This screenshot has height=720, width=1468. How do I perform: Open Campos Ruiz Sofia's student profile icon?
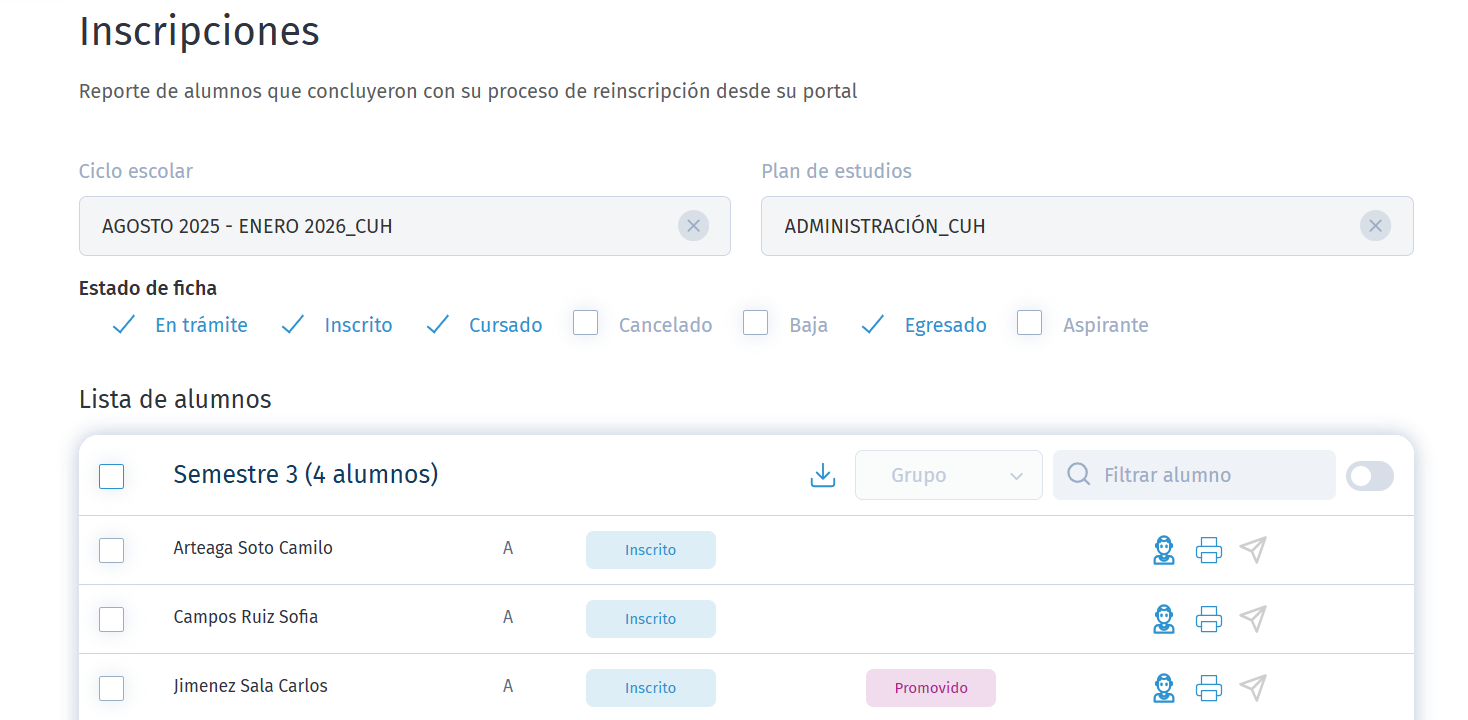click(1164, 619)
